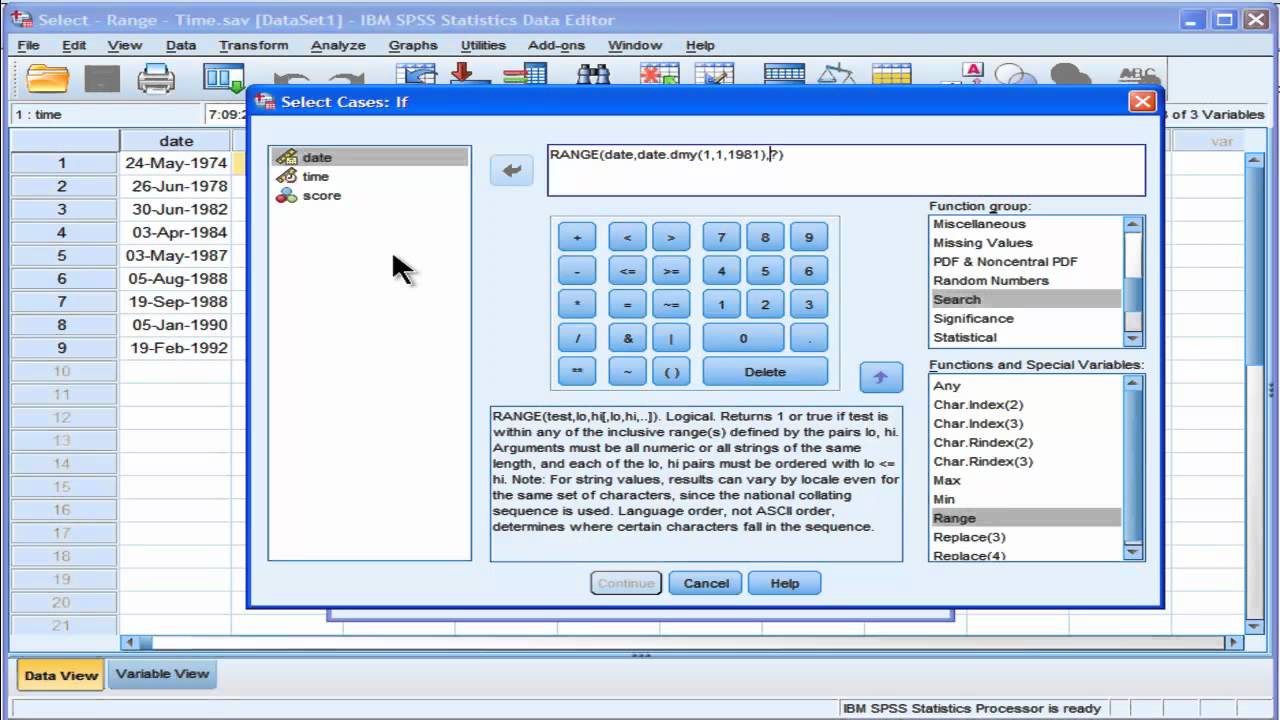The image size is (1280, 720).
Task: Select PDF & Noncentral PDF group
Action: [1025, 262]
